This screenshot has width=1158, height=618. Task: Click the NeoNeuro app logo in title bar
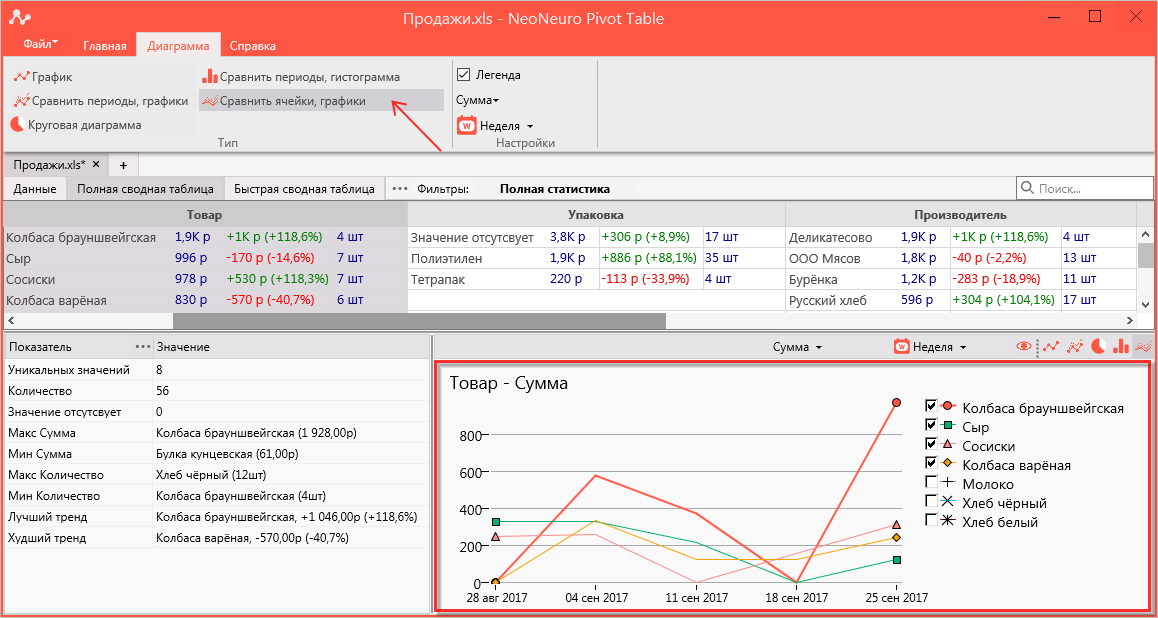[x=20, y=18]
